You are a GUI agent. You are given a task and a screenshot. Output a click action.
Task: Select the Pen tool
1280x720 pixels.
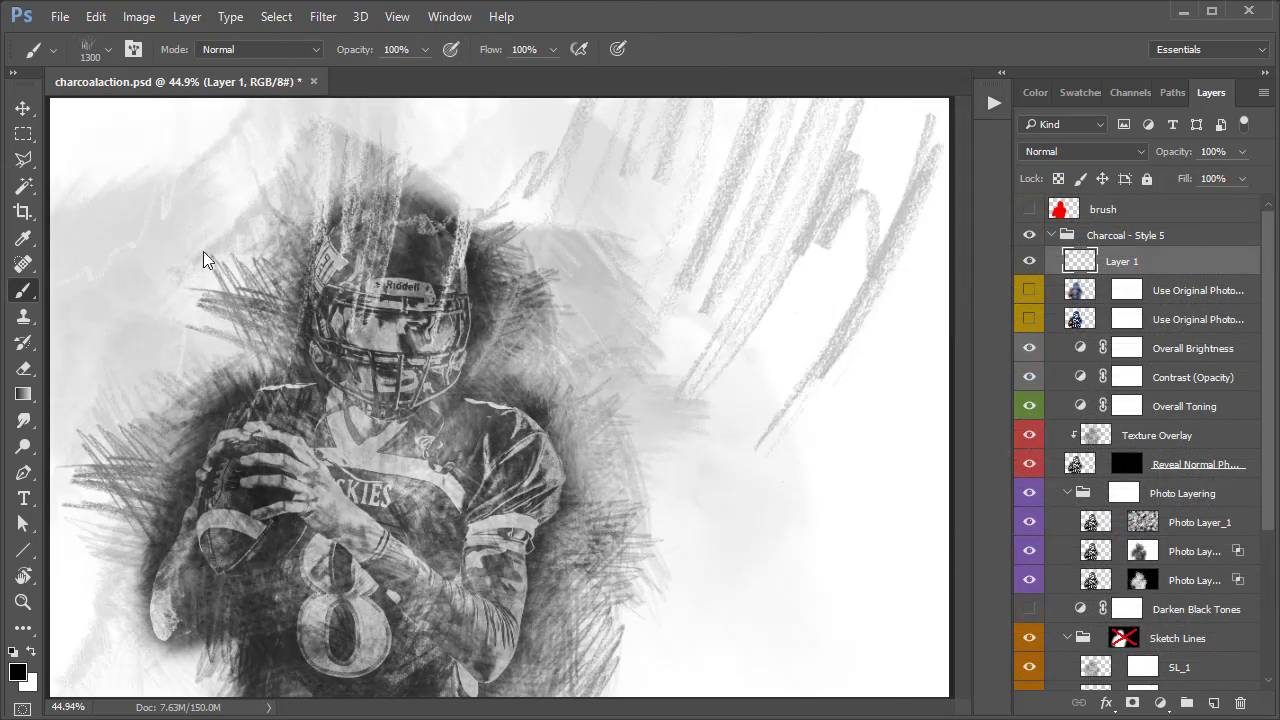point(23,473)
